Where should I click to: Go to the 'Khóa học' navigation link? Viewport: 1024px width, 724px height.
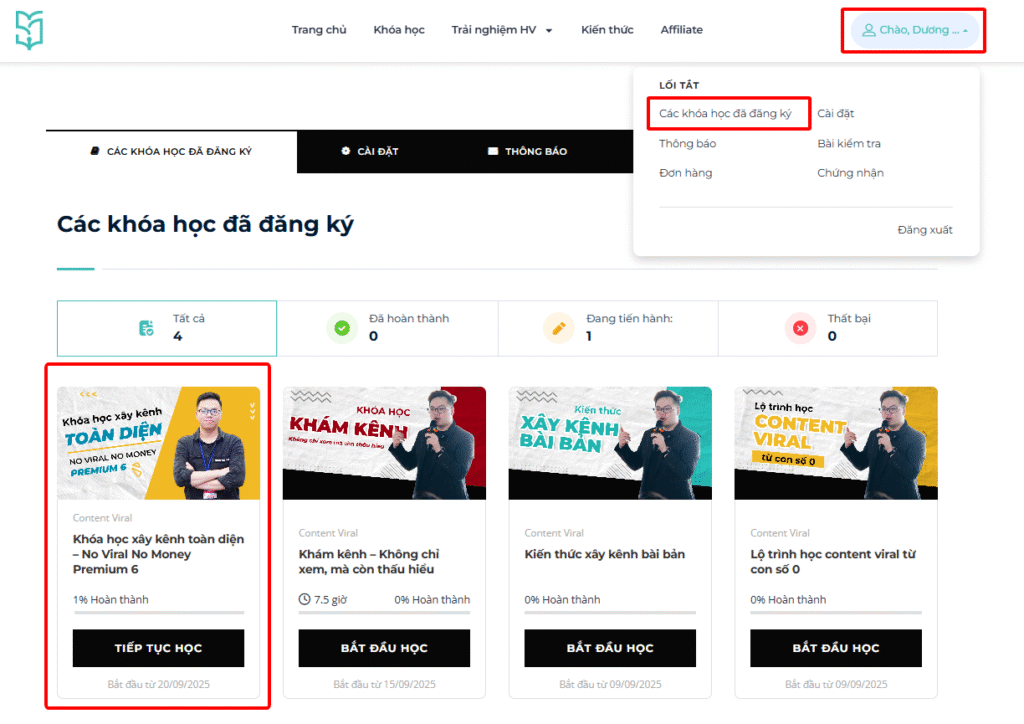[x=399, y=30]
